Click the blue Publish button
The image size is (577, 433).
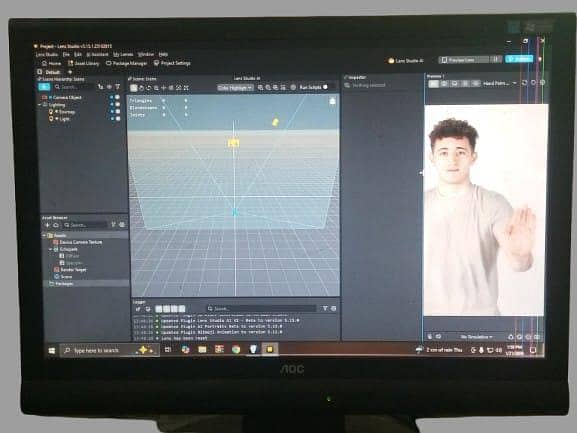point(519,59)
